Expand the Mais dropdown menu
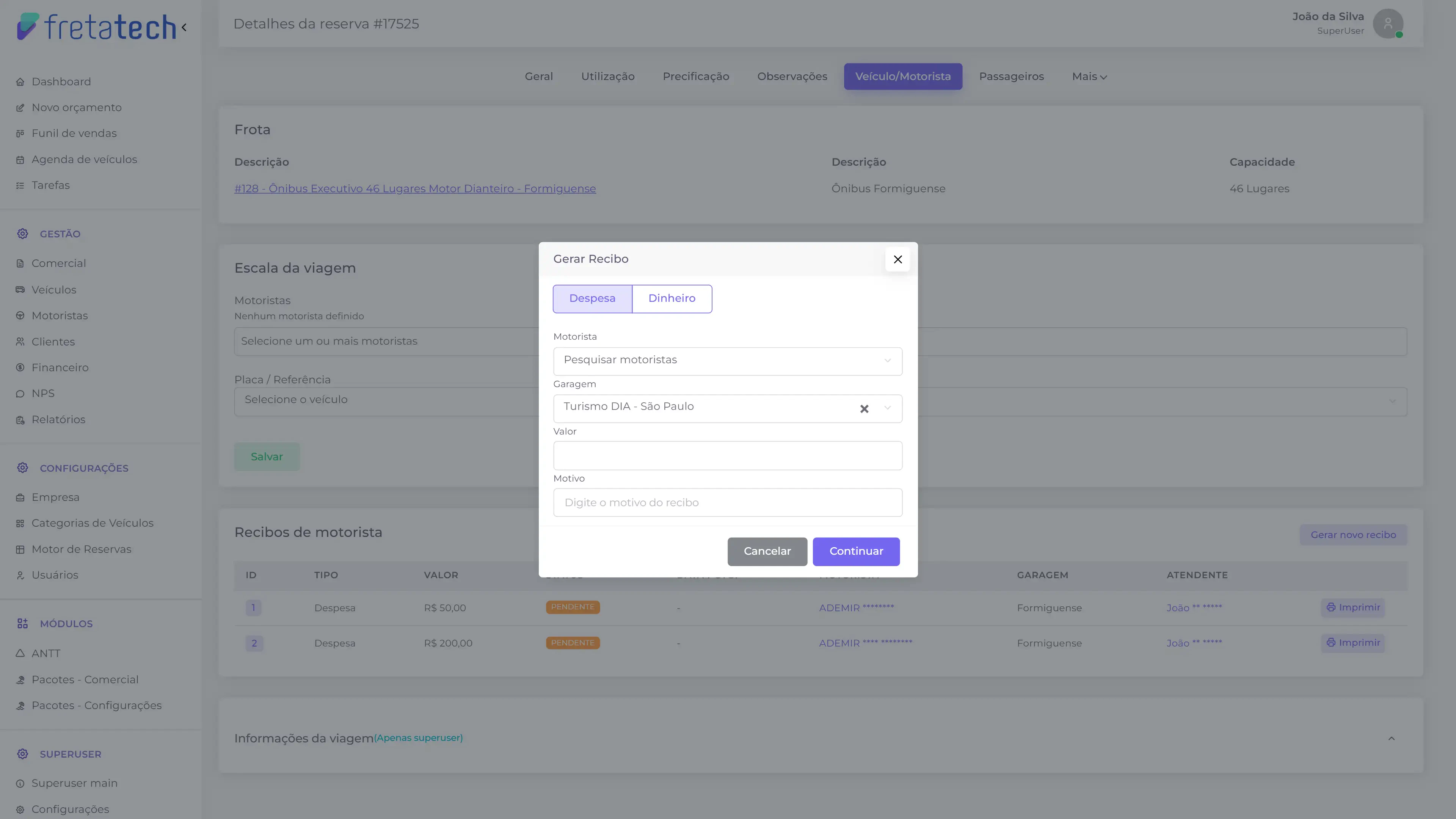The image size is (1456, 819). tap(1089, 77)
